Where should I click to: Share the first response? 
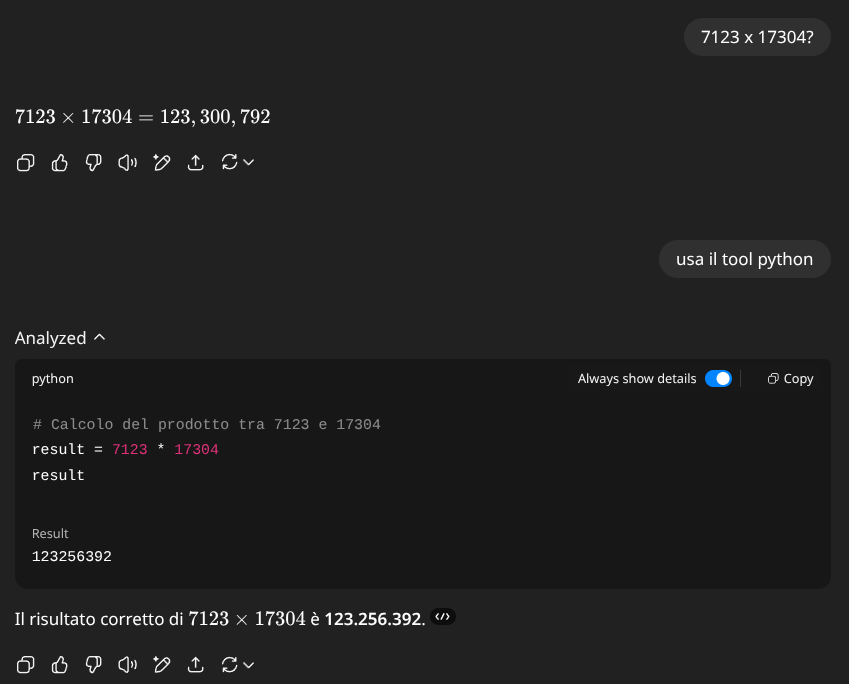click(196, 162)
